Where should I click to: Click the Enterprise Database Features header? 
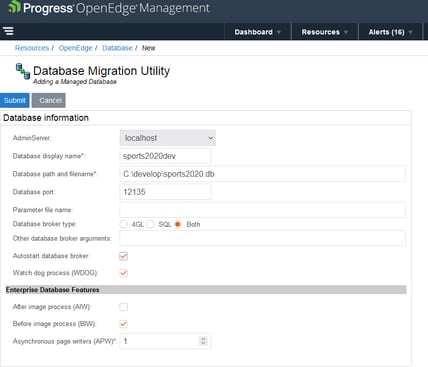coord(206,290)
